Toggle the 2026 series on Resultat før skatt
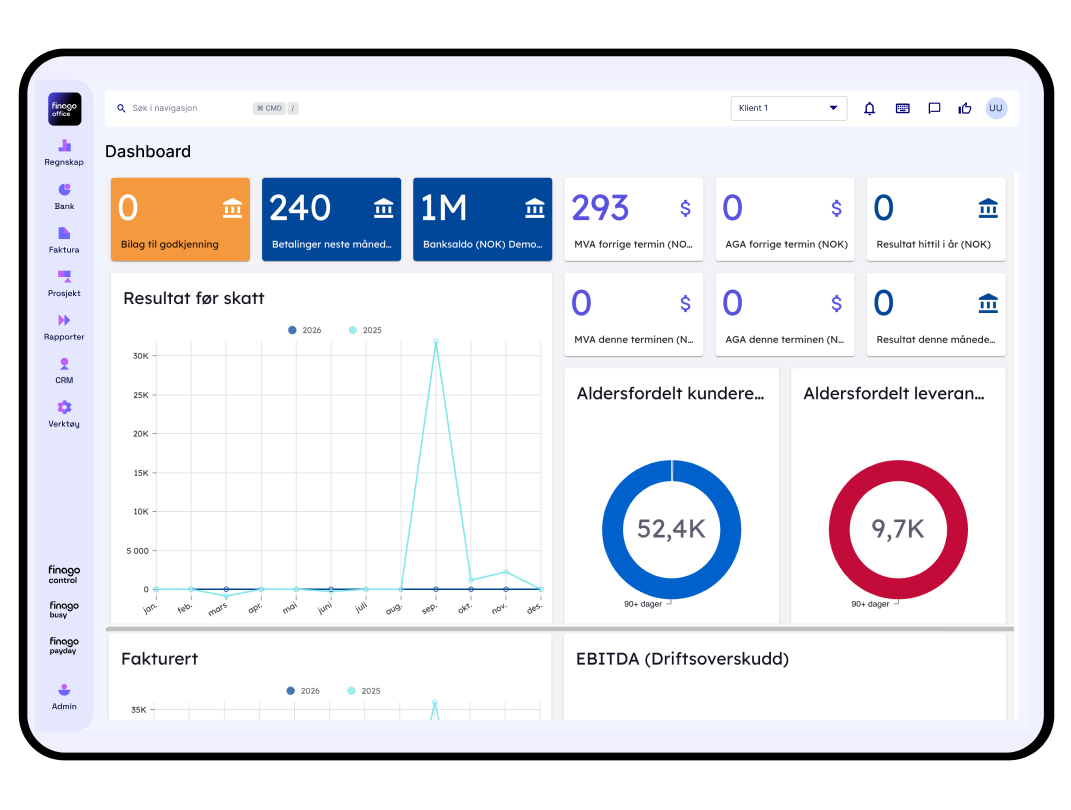Screen dimensions: 1071x810 (x=303, y=329)
